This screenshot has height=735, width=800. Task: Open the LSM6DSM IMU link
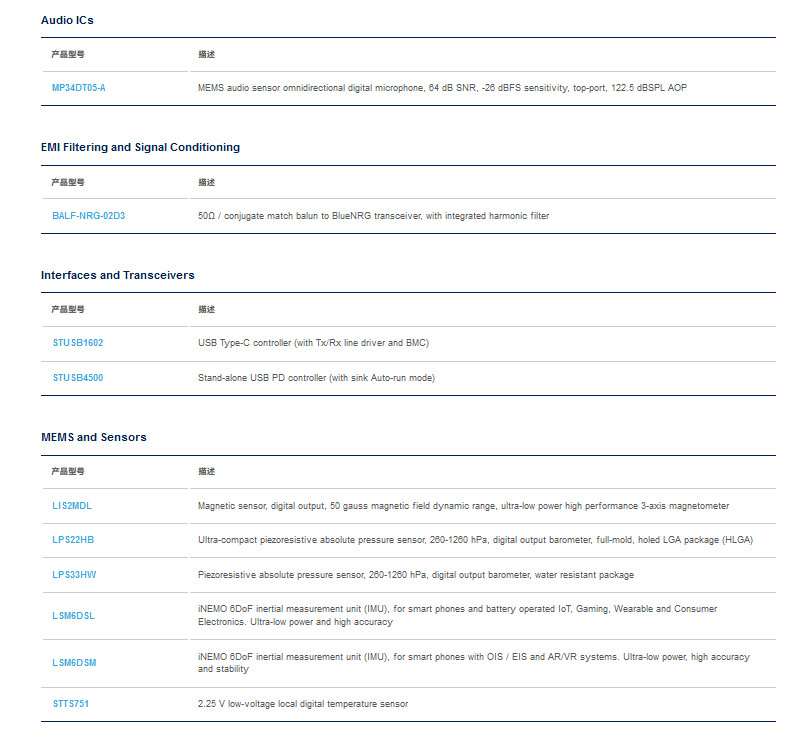tap(74, 663)
